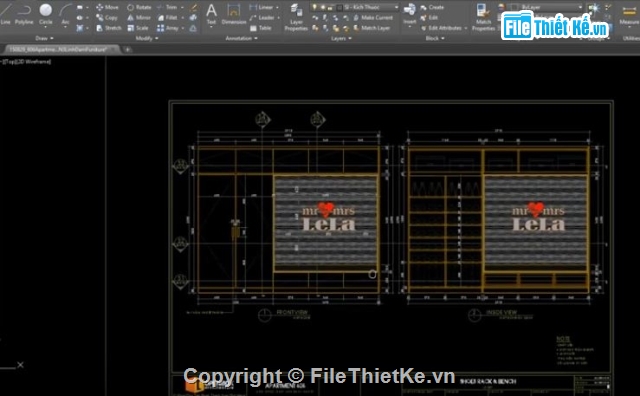Open the Text flyout arrow
The height and width of the screenshot is (396, 640).
[211, 28]
